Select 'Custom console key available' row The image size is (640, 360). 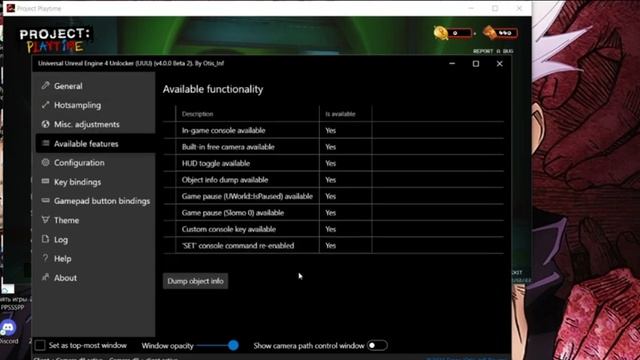(333, 229)
